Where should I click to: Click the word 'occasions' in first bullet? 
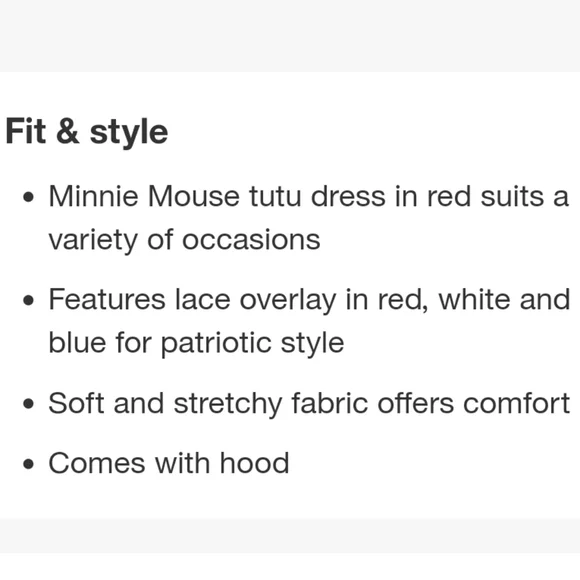coord(251,241)
